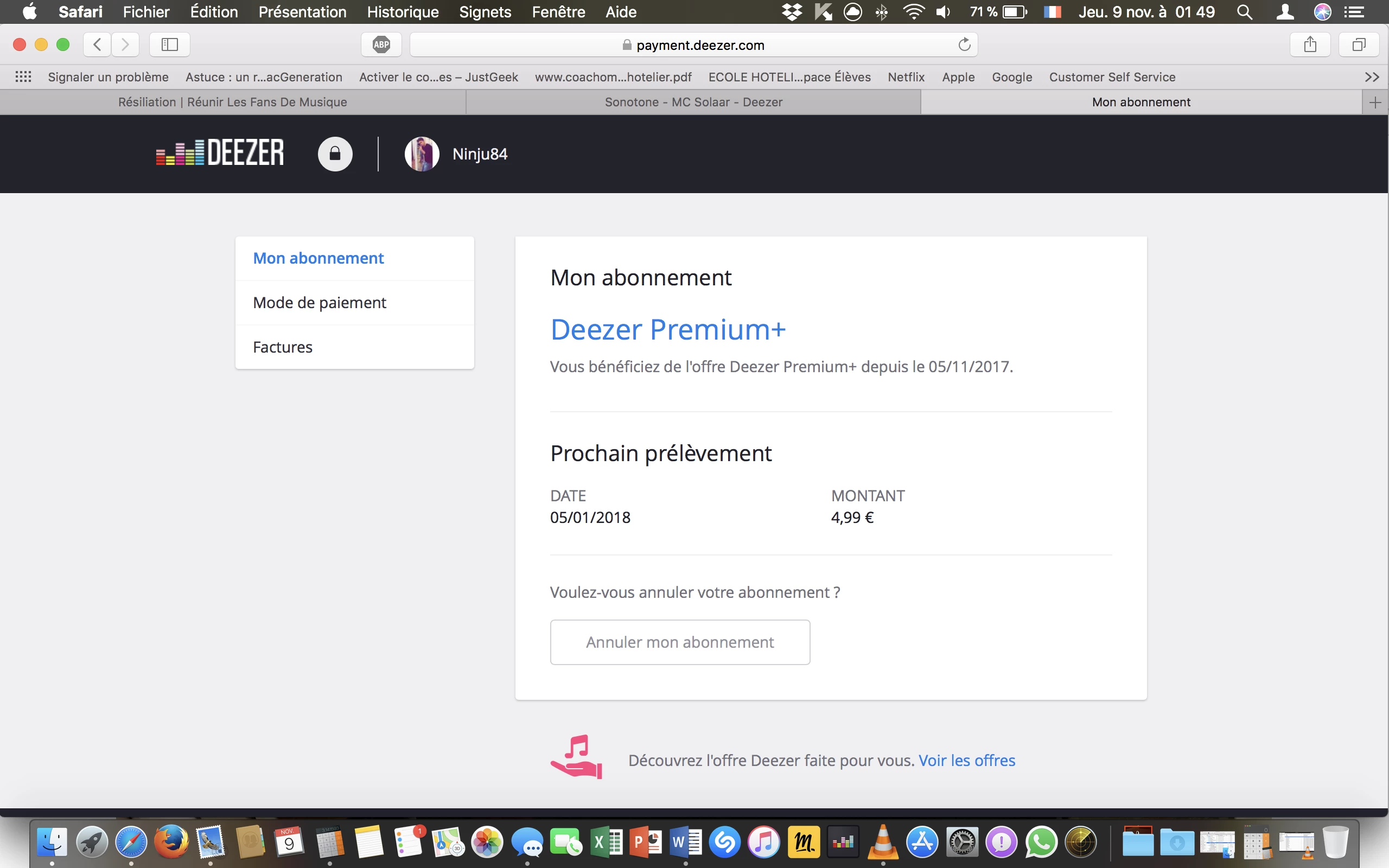1389x868 pixels.
Task: Open the Présentation menu
Action: tap(302, 12)
